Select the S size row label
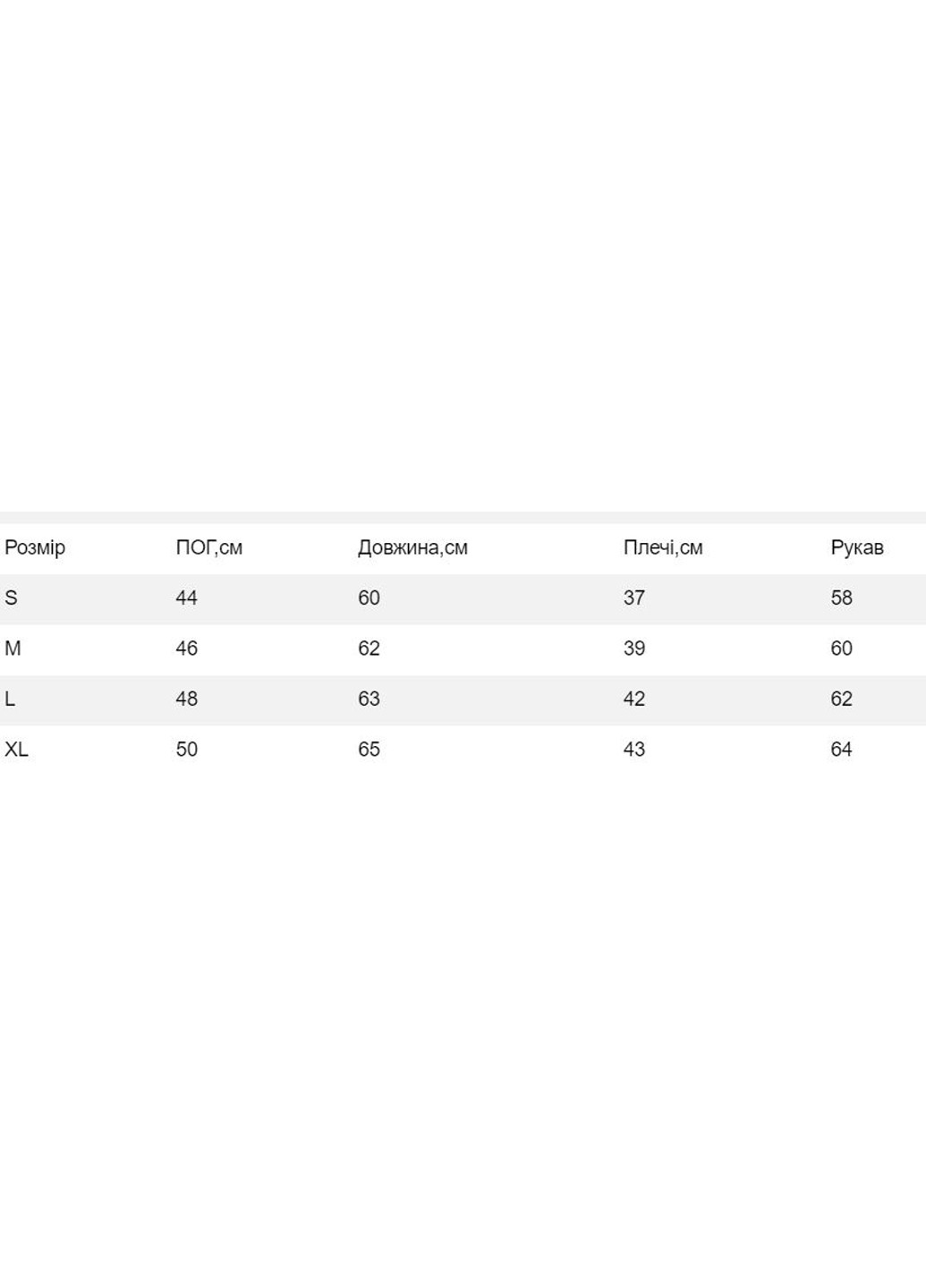This screenshot has width=926, height=1288. pyautogui.click(x=11, y=597)
